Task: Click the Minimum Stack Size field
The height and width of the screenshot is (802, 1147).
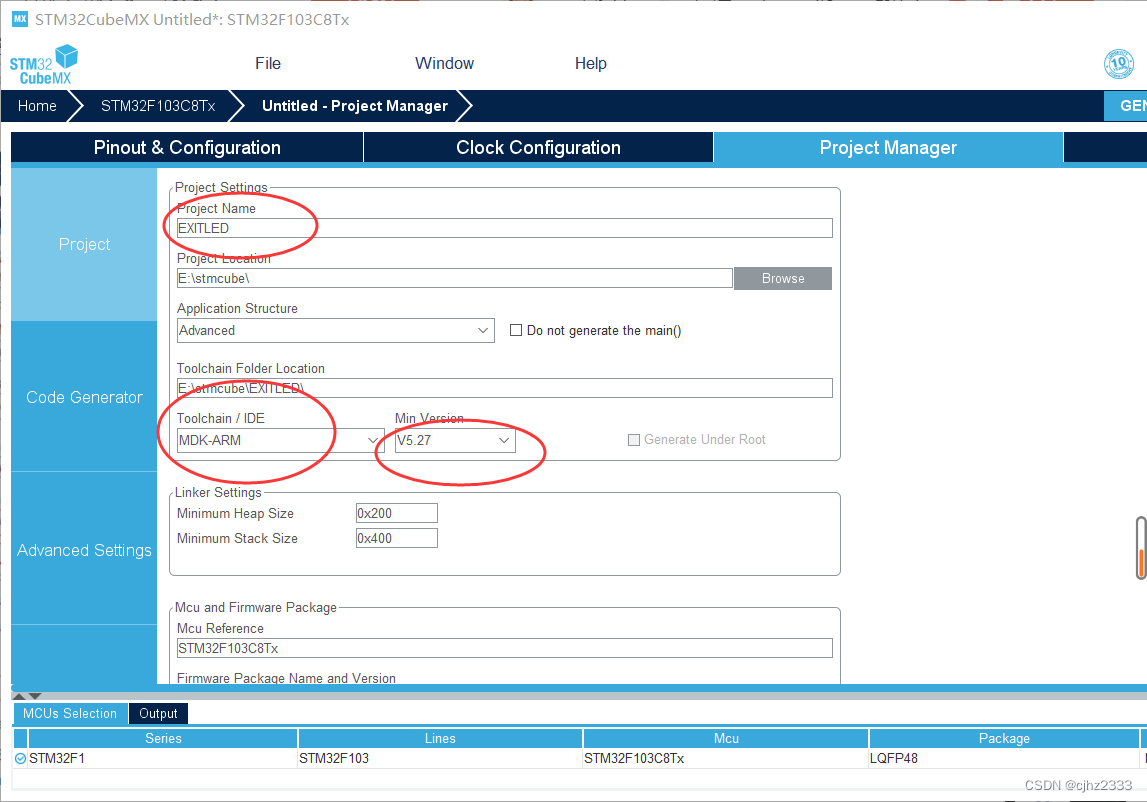Action: (396, 538)
